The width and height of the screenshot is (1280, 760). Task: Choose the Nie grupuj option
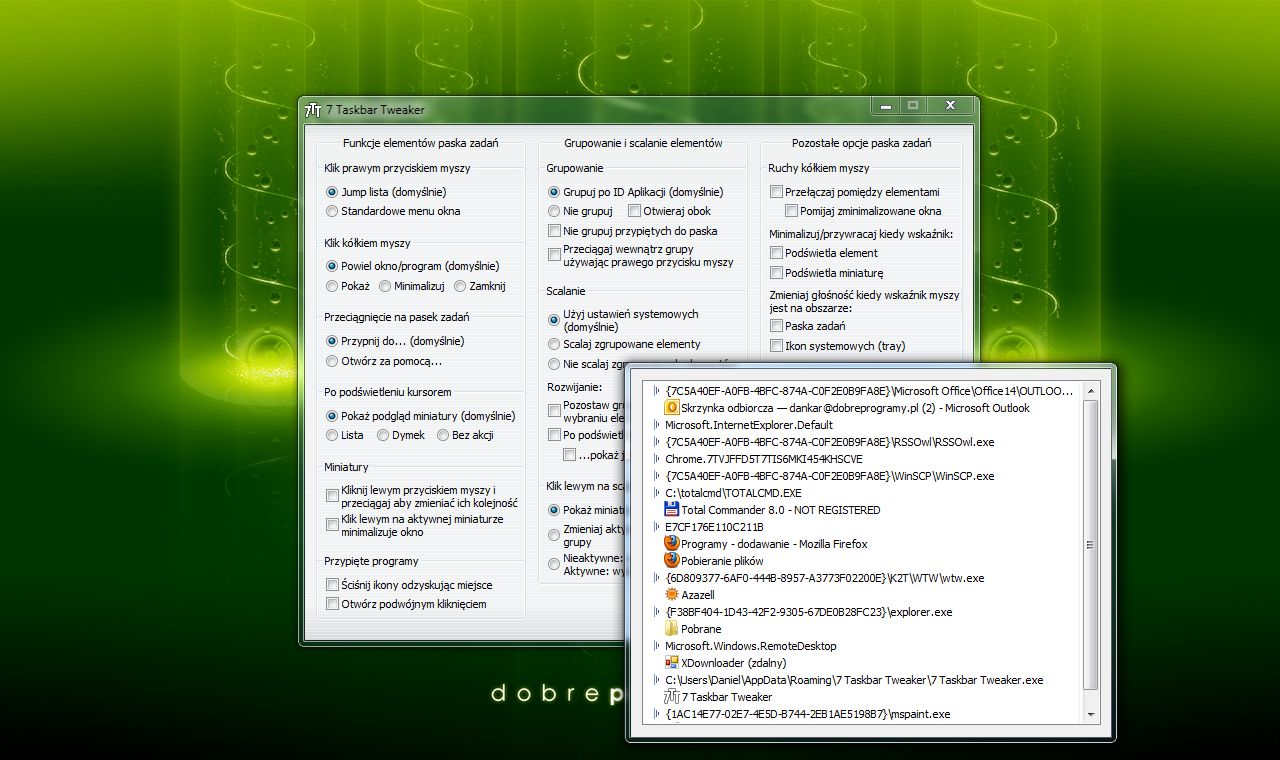click(554, 211)
